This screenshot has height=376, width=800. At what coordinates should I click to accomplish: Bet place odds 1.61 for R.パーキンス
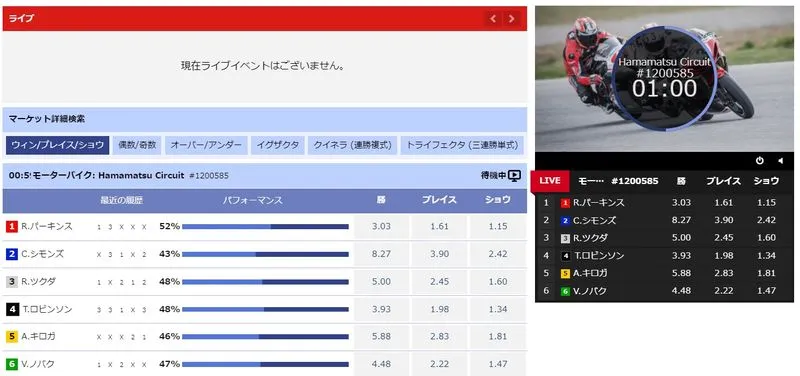[x=439, y=227]
